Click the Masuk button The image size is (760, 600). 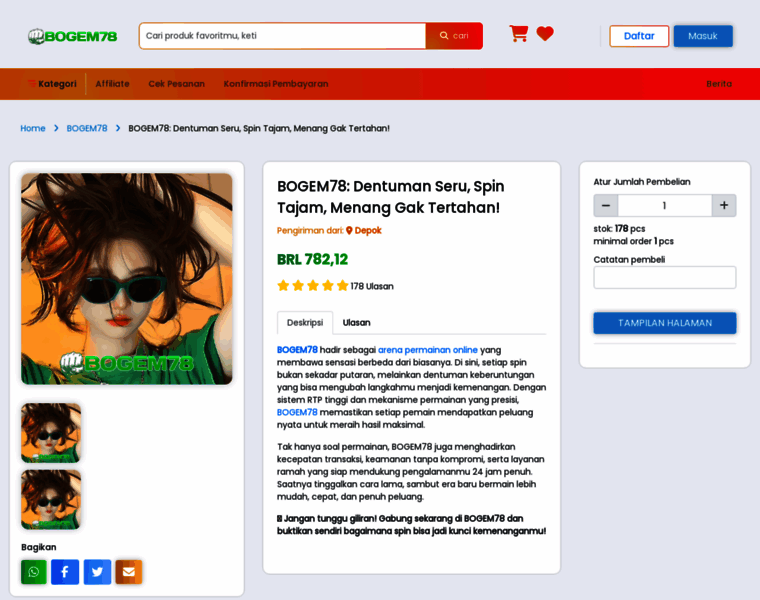point(703,36)
